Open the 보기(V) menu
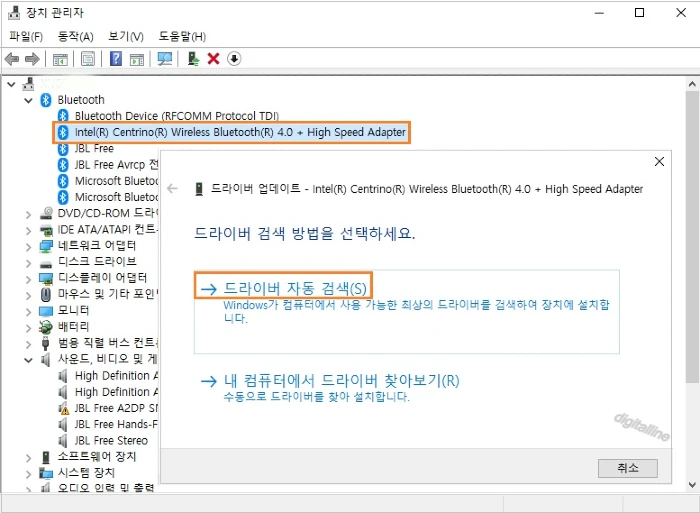 (126, 36)
